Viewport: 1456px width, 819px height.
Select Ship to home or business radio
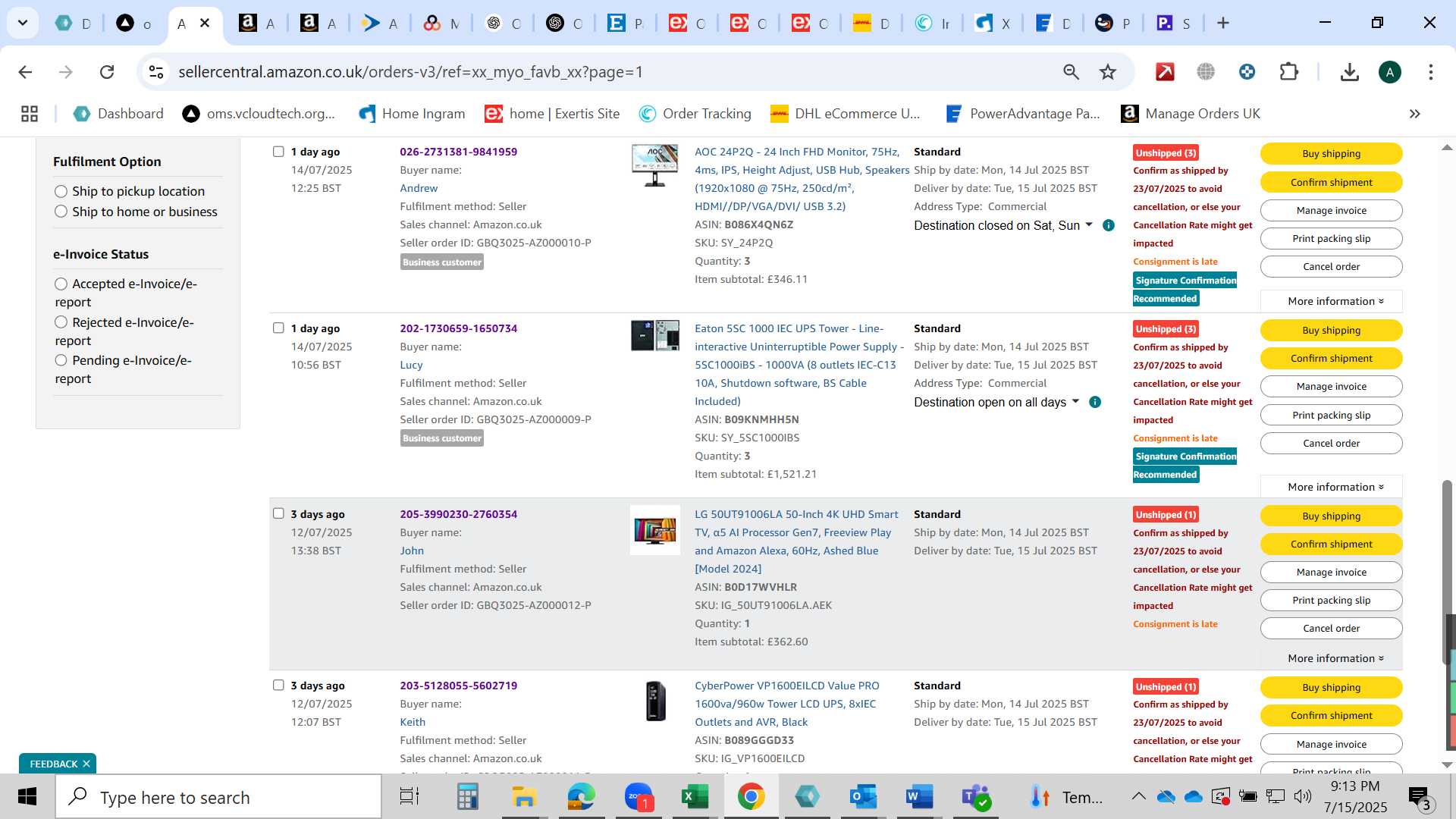click(x=61, y=212)
